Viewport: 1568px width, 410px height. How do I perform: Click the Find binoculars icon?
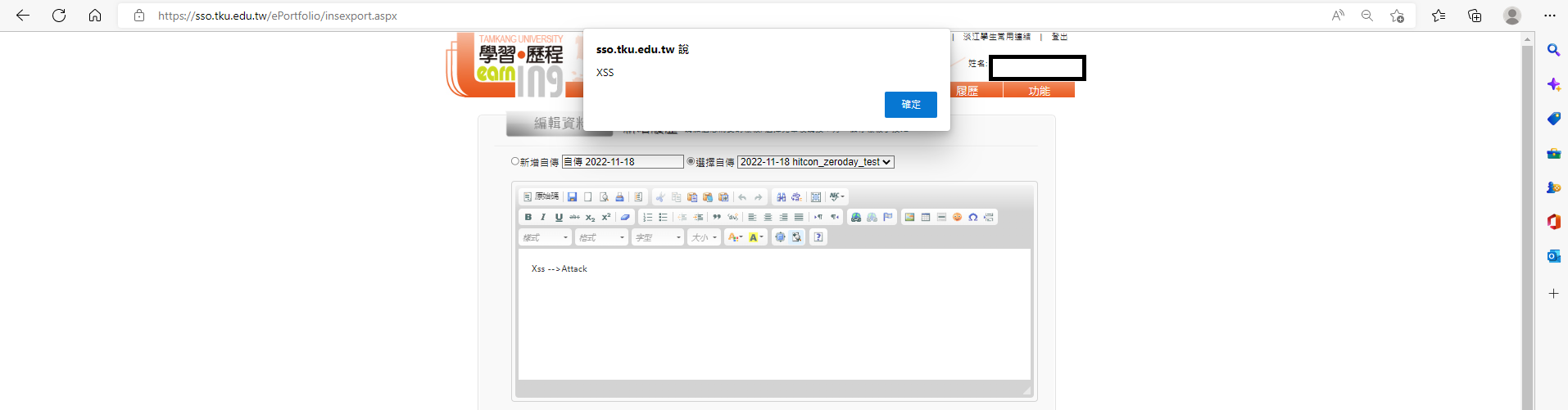[x=781, y=197]
